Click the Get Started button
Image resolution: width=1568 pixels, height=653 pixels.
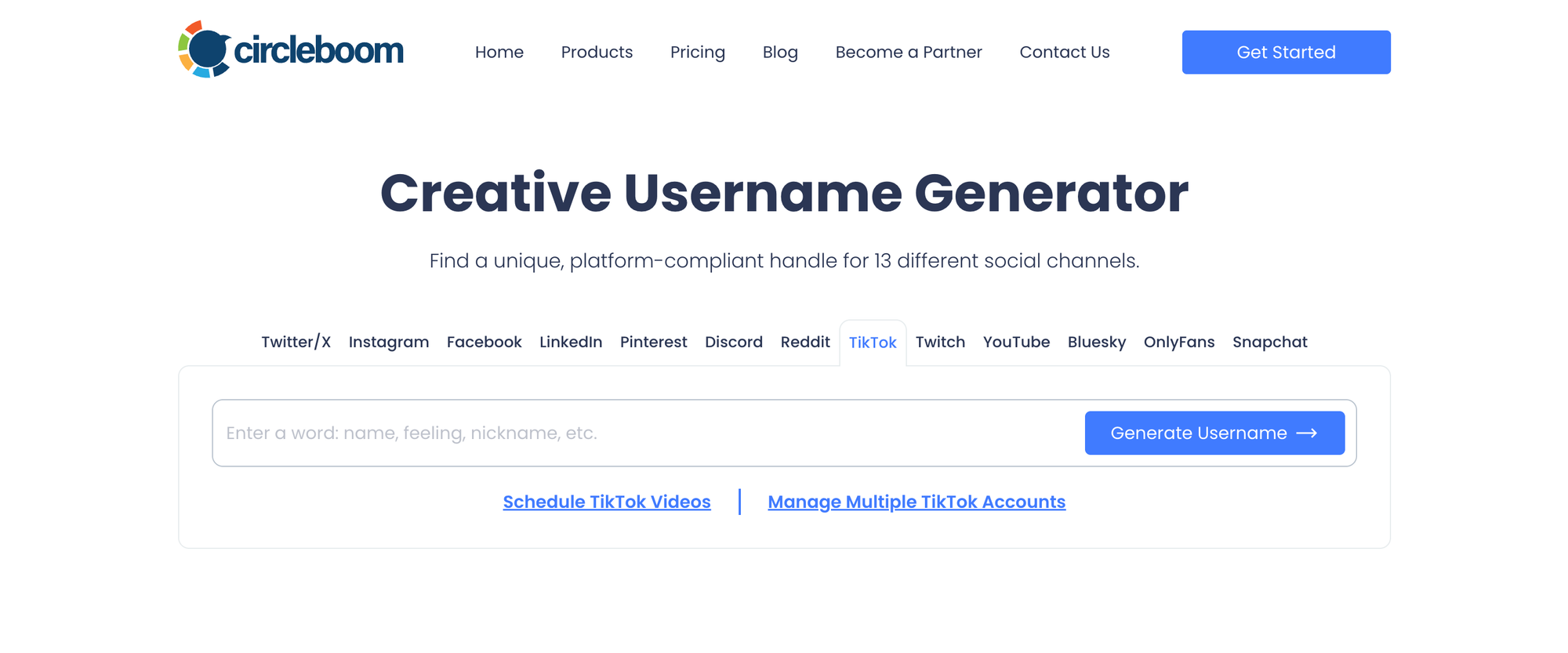click(1287, 53)
